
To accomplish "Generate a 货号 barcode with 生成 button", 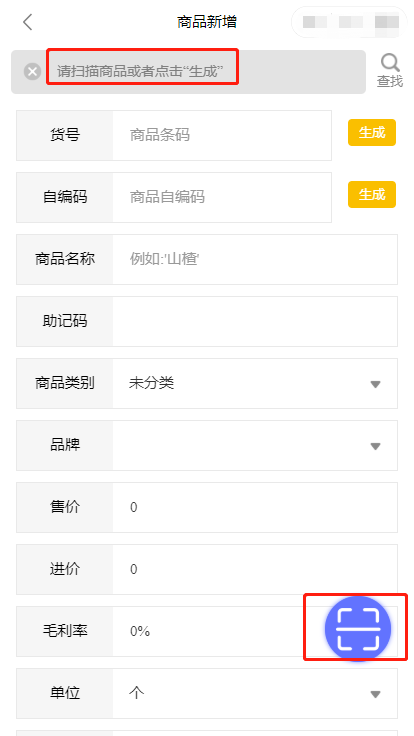I will point(372,133).
